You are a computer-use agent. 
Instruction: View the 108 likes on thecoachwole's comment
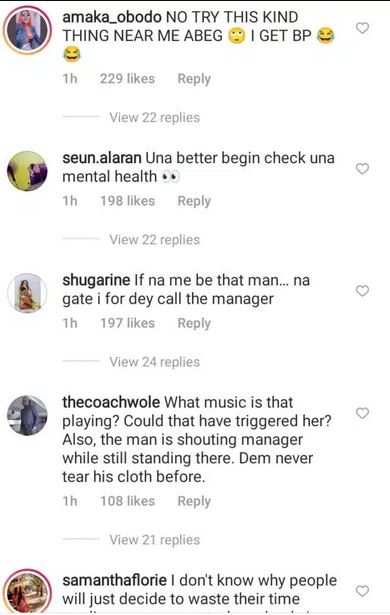click(128, 501)
